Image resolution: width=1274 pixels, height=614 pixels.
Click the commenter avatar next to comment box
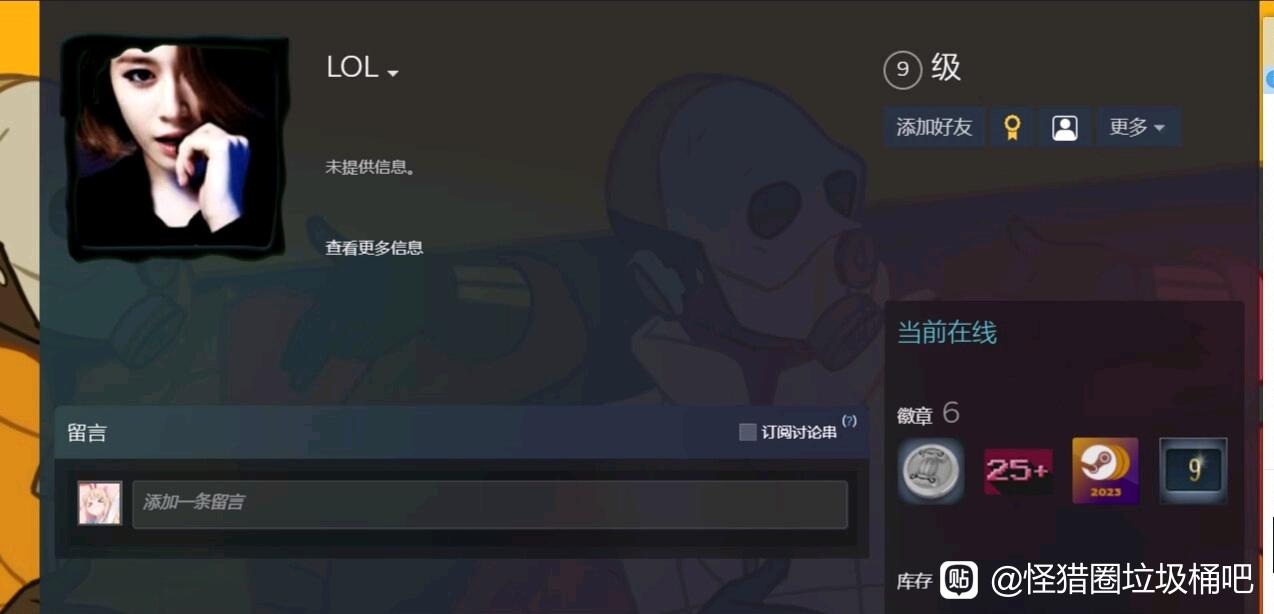click(x=100, y=503)
